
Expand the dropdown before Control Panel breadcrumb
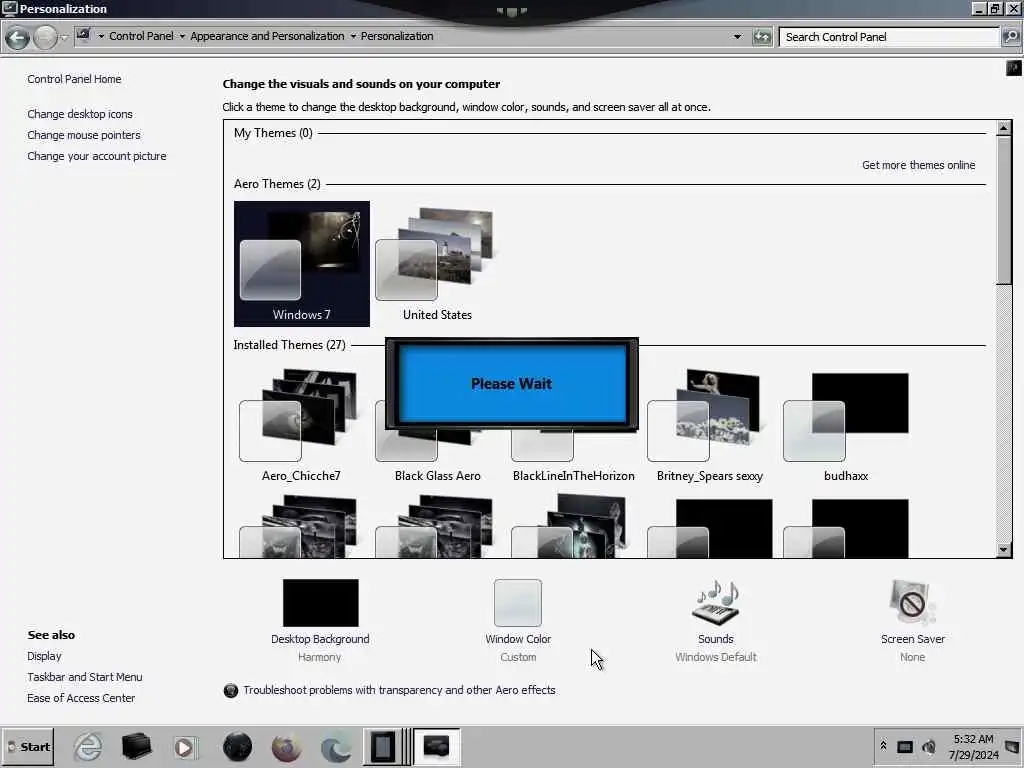pos(101,37)
